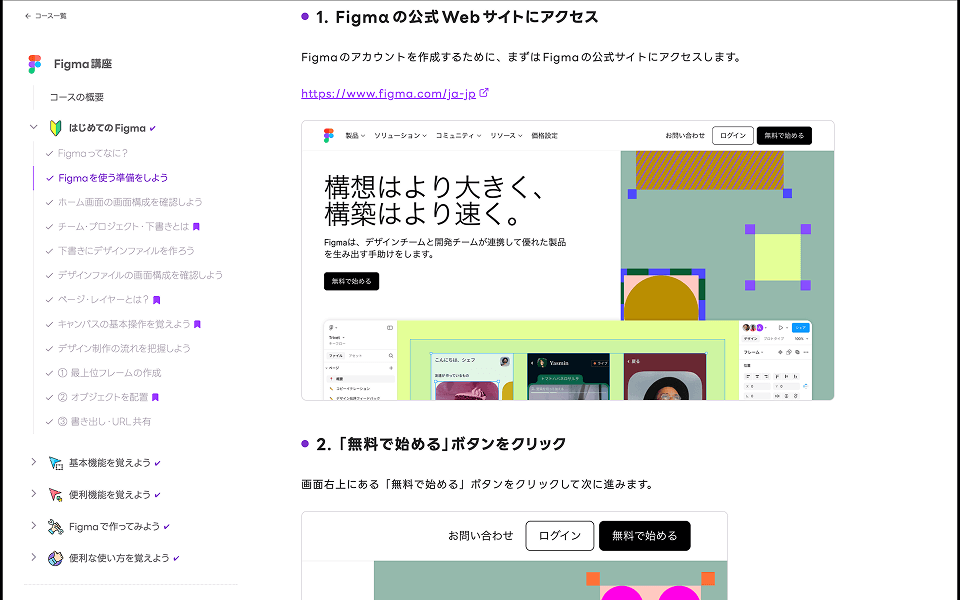Open the https://www.figma.com/ja-jp link
The height and width of the screenshot is (600, 960).
tap(388, 94)
